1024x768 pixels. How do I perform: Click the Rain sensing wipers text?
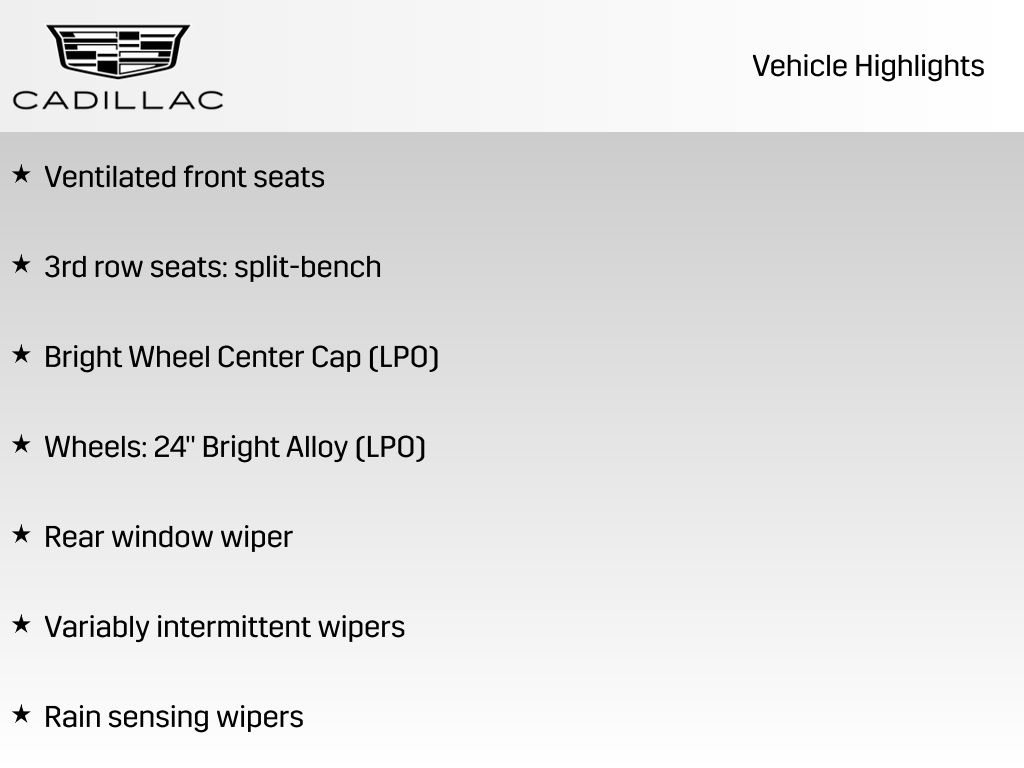173,717
